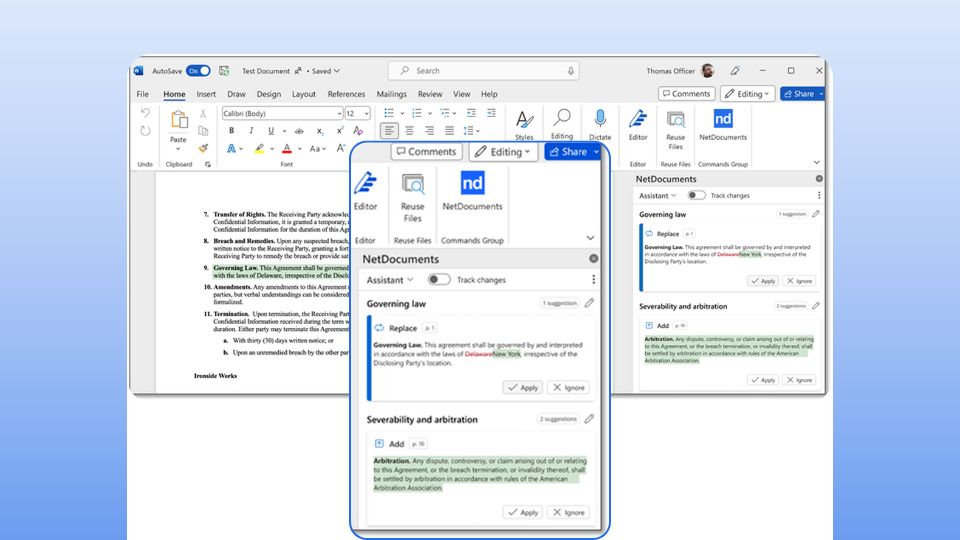Ignore the Arbitration suggestion in magnified callout

click(x=568, y=512)
